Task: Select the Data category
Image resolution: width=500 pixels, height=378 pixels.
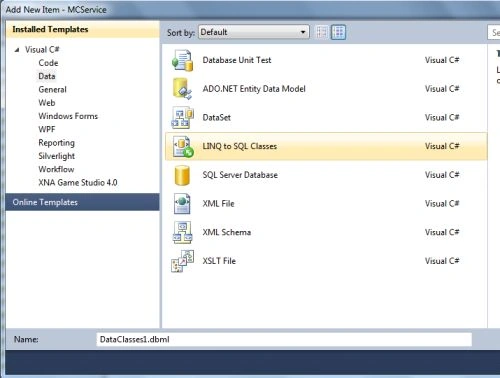Action: 47,76
